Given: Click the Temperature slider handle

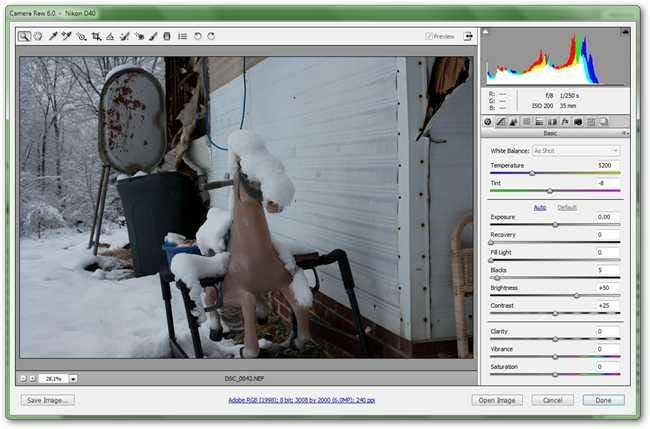Looking at the screenshot, I should pyautogui.click(x=532, y=173).
